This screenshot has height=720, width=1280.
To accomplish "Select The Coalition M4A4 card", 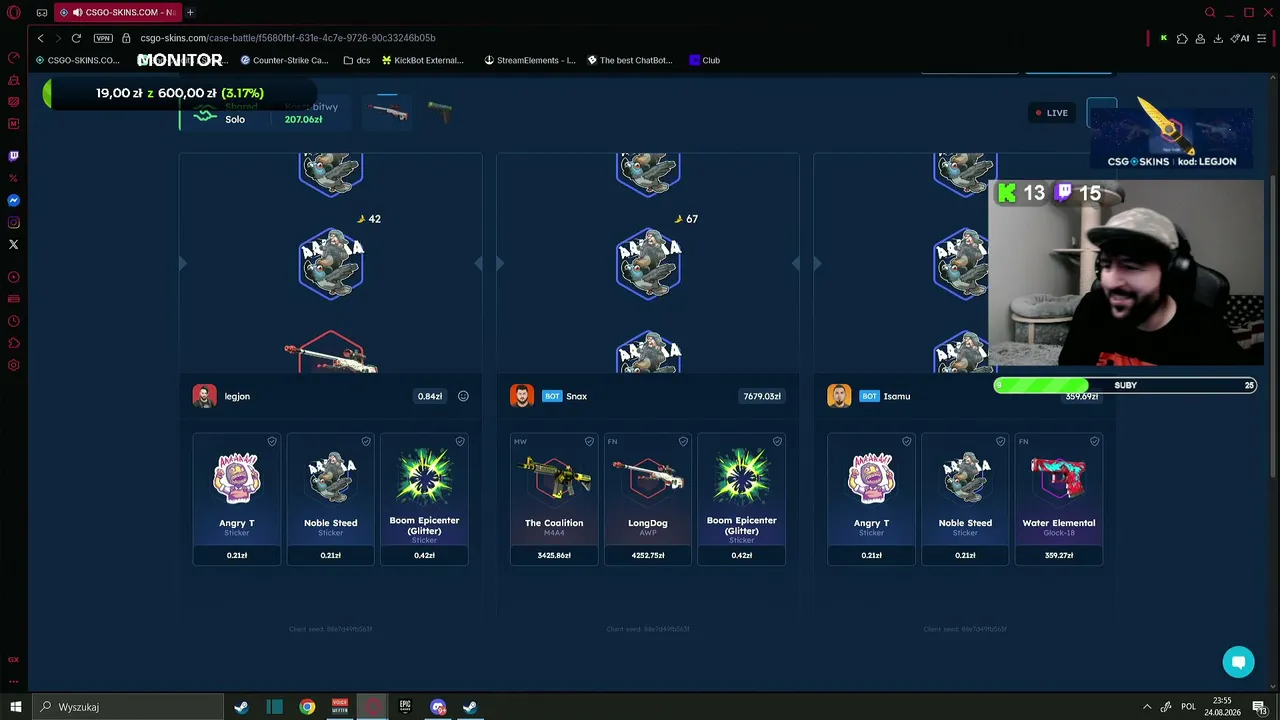I will pyautogui.click(x=554, y=499).
